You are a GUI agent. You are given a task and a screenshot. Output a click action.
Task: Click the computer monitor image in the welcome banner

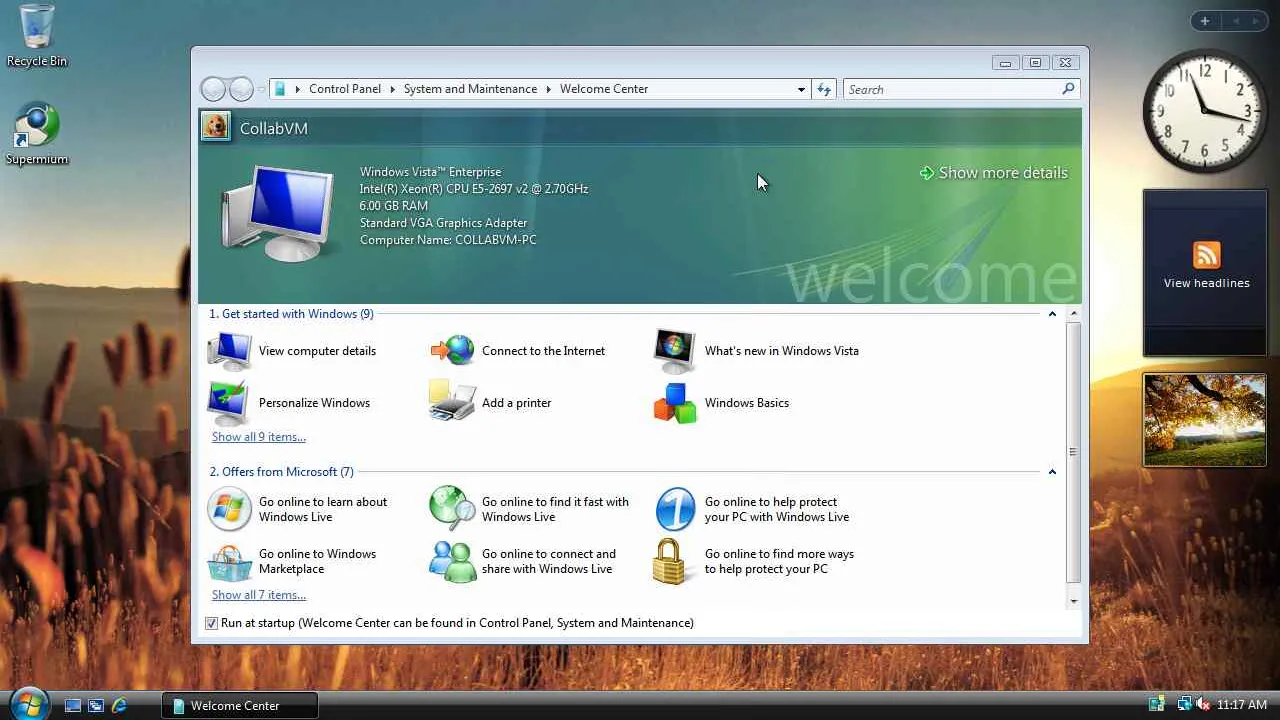point(278,215)
